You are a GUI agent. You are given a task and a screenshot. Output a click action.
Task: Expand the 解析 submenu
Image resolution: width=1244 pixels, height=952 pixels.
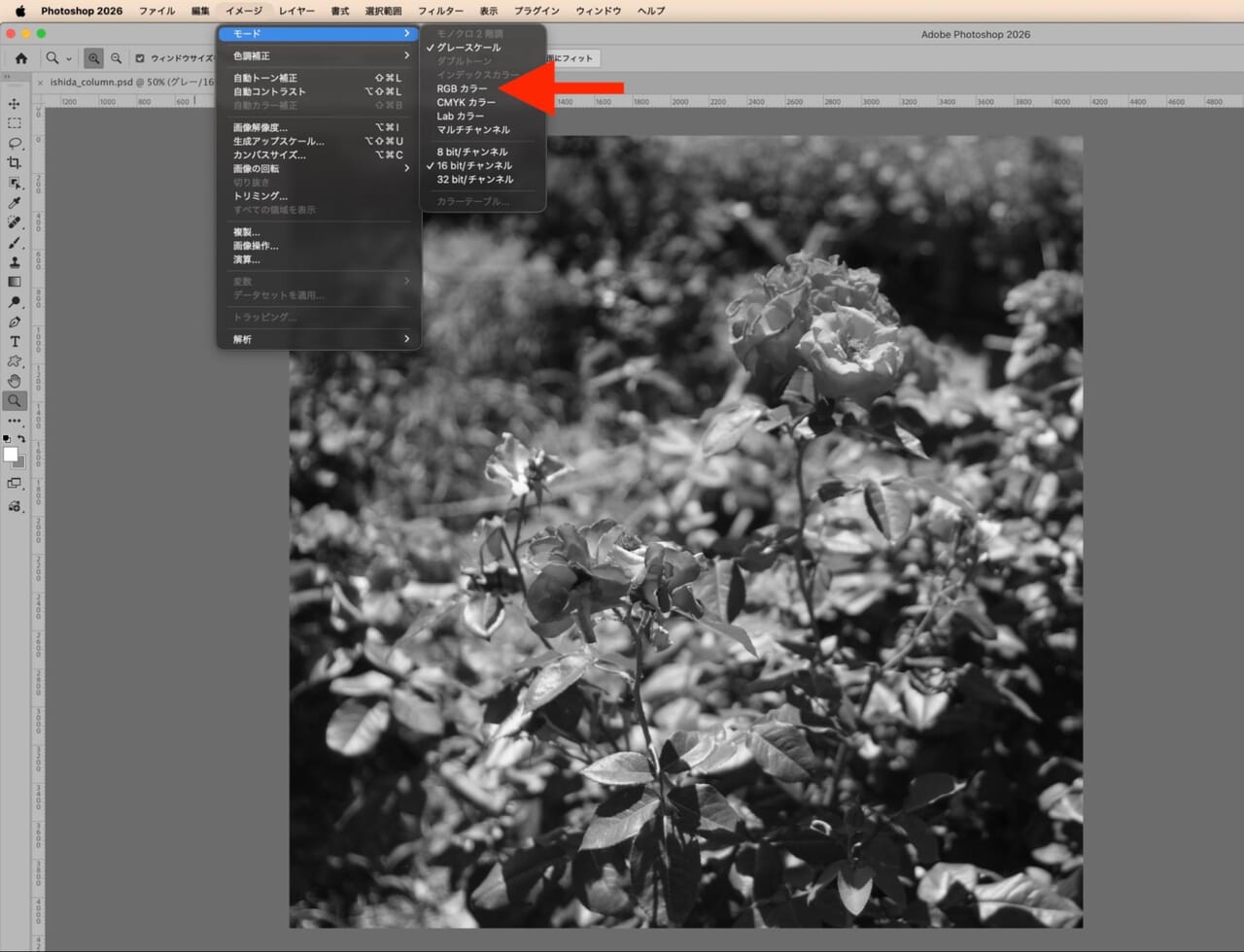pos(319,339)
